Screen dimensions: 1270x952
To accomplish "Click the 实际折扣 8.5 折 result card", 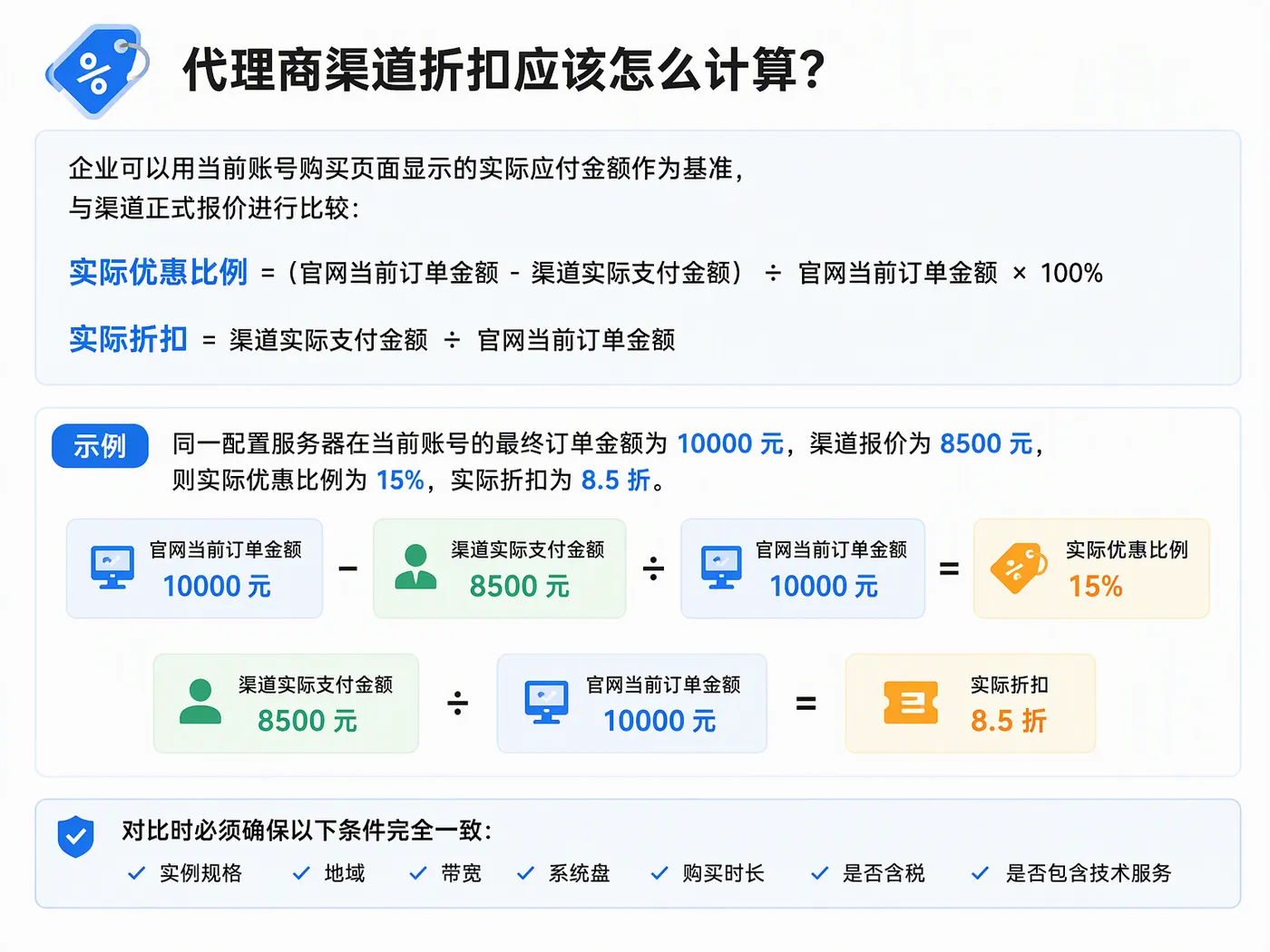I will click(971, 703).
